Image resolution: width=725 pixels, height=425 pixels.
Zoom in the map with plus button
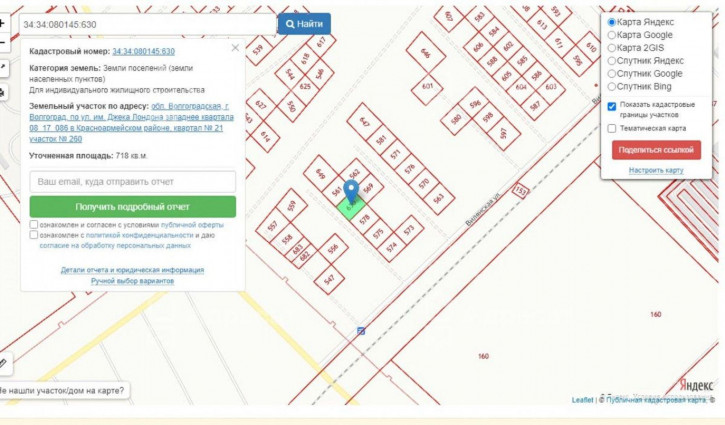(2, 23)
